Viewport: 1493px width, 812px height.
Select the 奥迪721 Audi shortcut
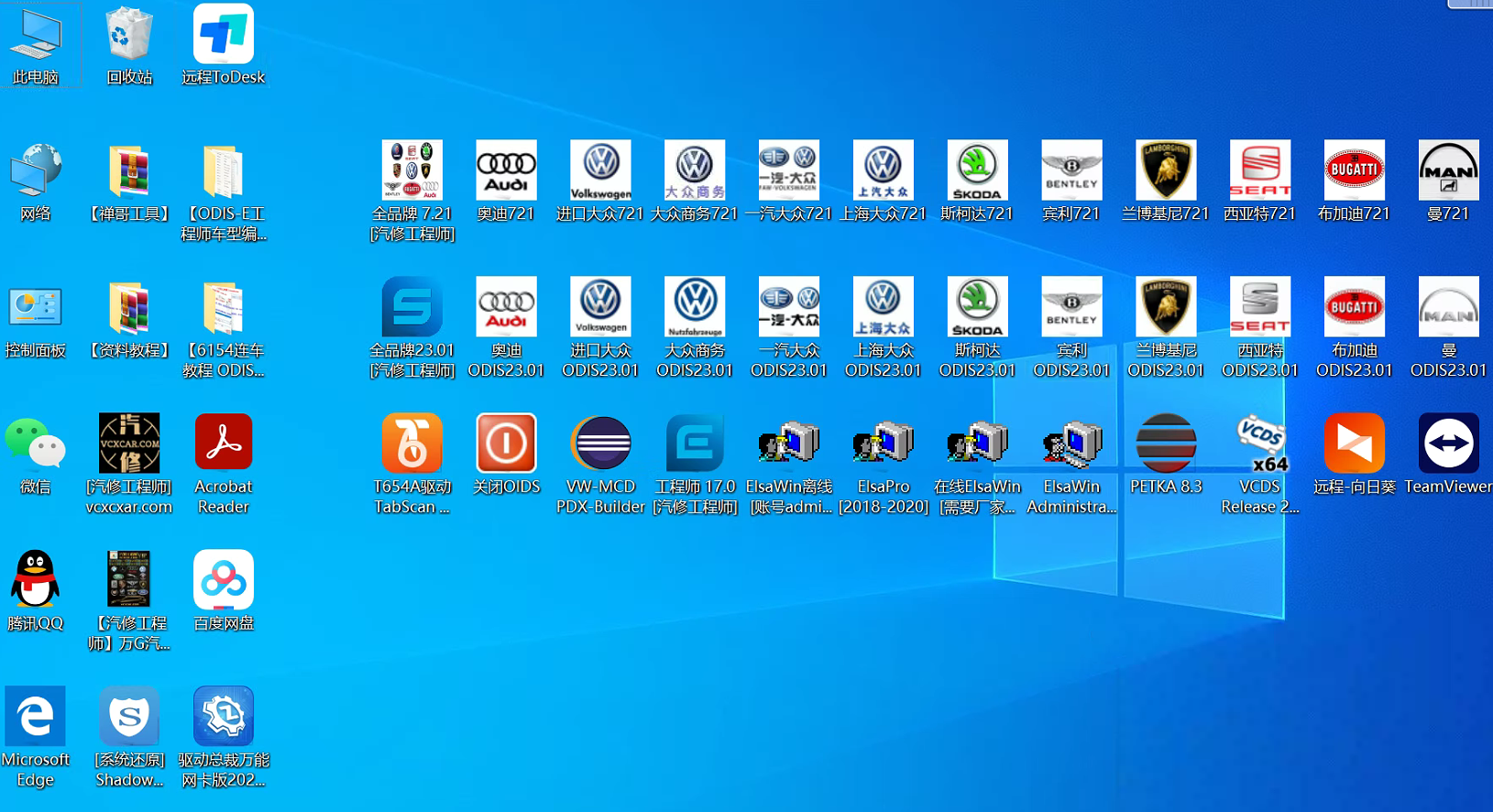pos(506,170)
